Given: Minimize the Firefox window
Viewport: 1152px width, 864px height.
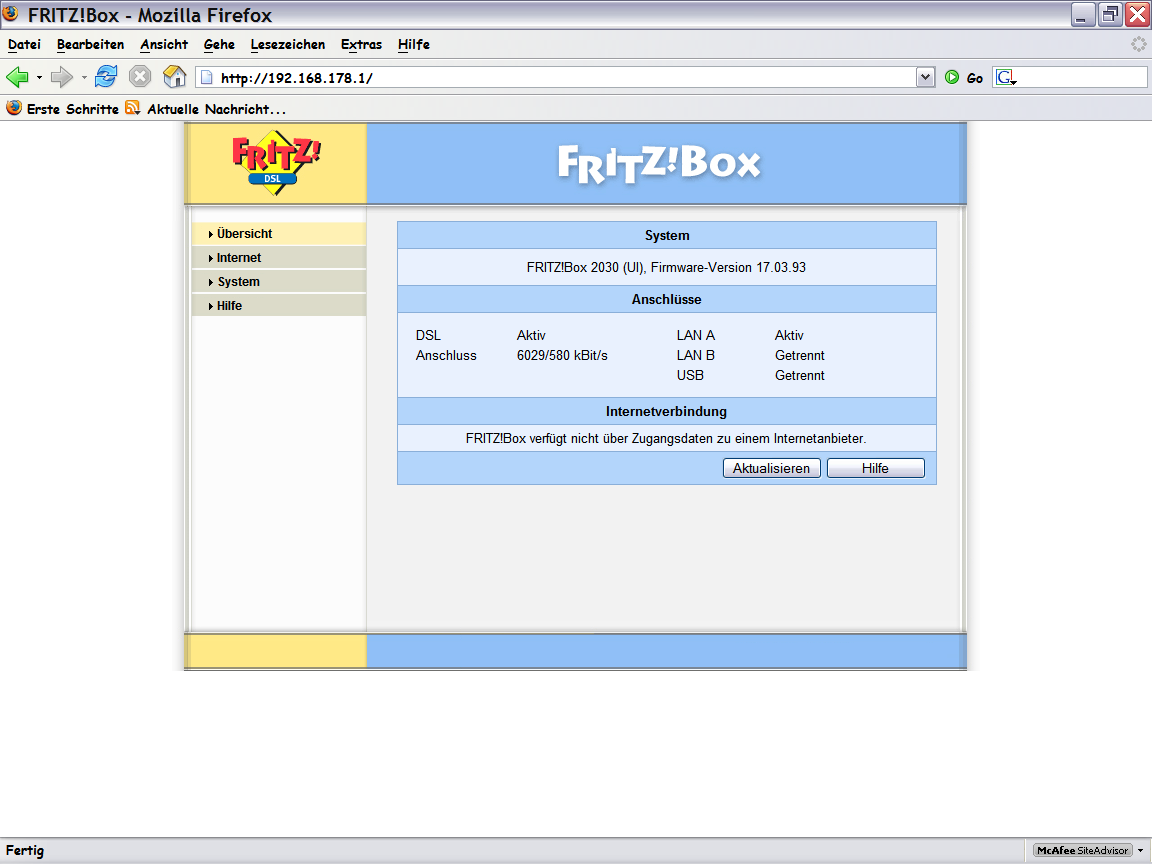Looking at the screenshot, I should point(1083,15).
